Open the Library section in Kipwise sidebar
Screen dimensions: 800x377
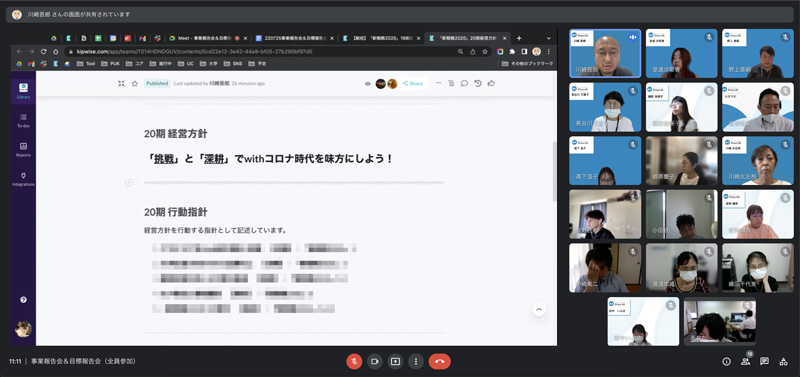coord(23,91)
